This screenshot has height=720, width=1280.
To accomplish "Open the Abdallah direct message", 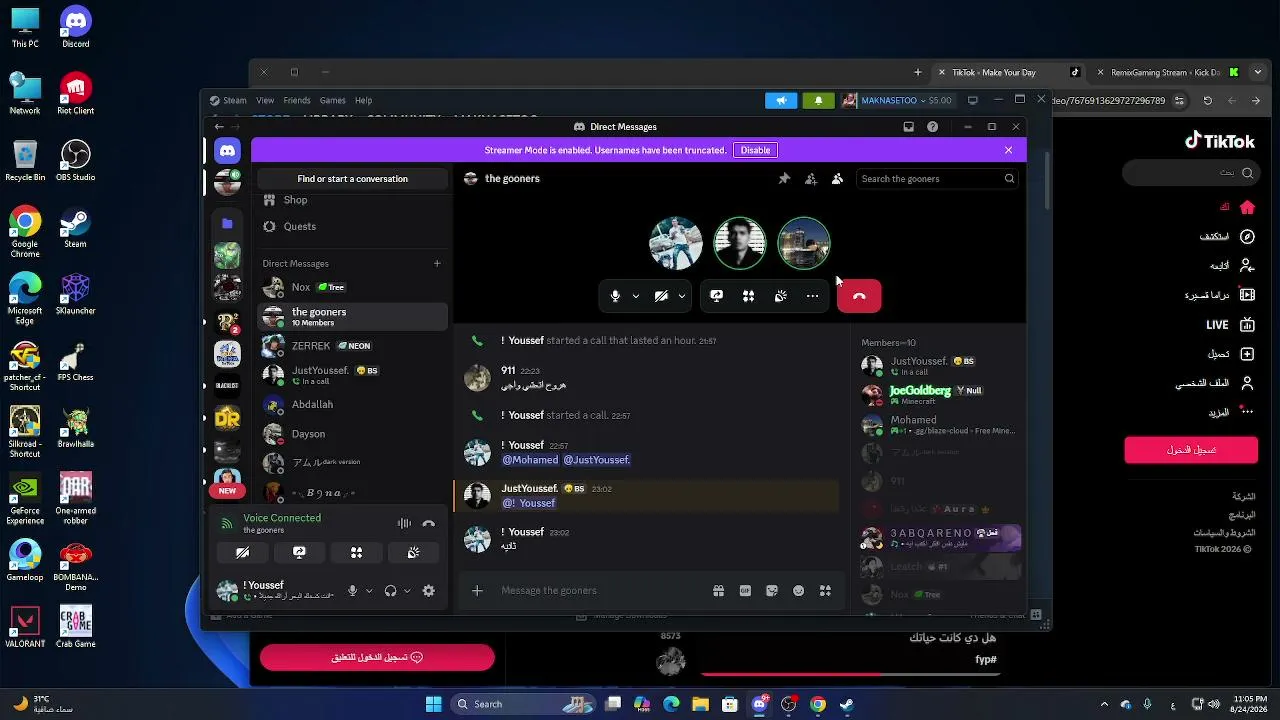I will click(x=352, y=404).
